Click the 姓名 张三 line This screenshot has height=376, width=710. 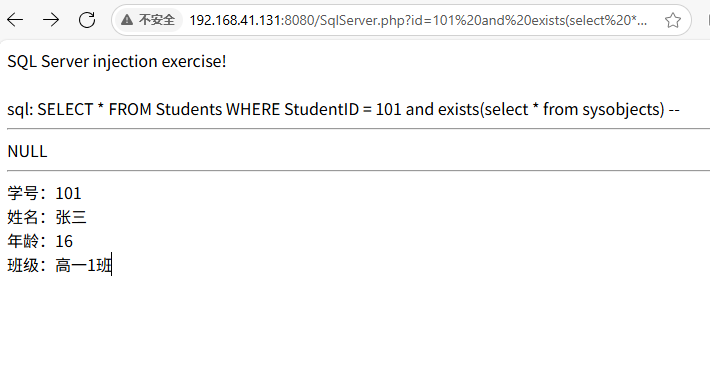tap(47, 217)
